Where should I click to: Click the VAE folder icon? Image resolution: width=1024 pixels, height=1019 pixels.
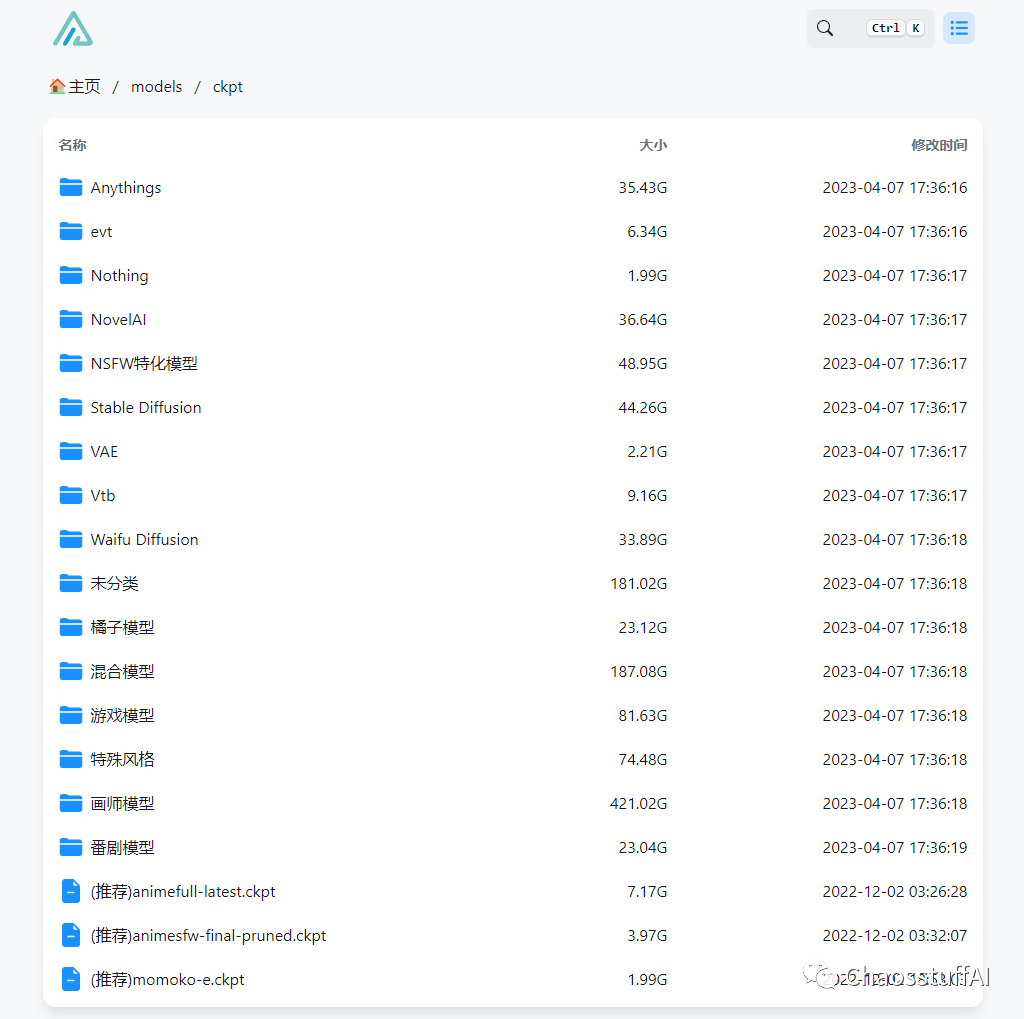pos(71,451)
